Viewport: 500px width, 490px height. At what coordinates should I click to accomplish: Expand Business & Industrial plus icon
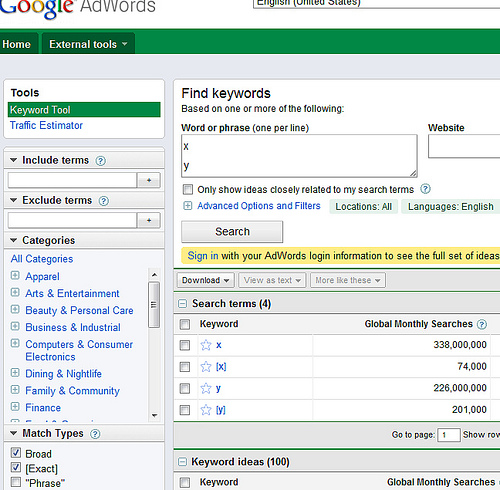(x=15, y=326)
